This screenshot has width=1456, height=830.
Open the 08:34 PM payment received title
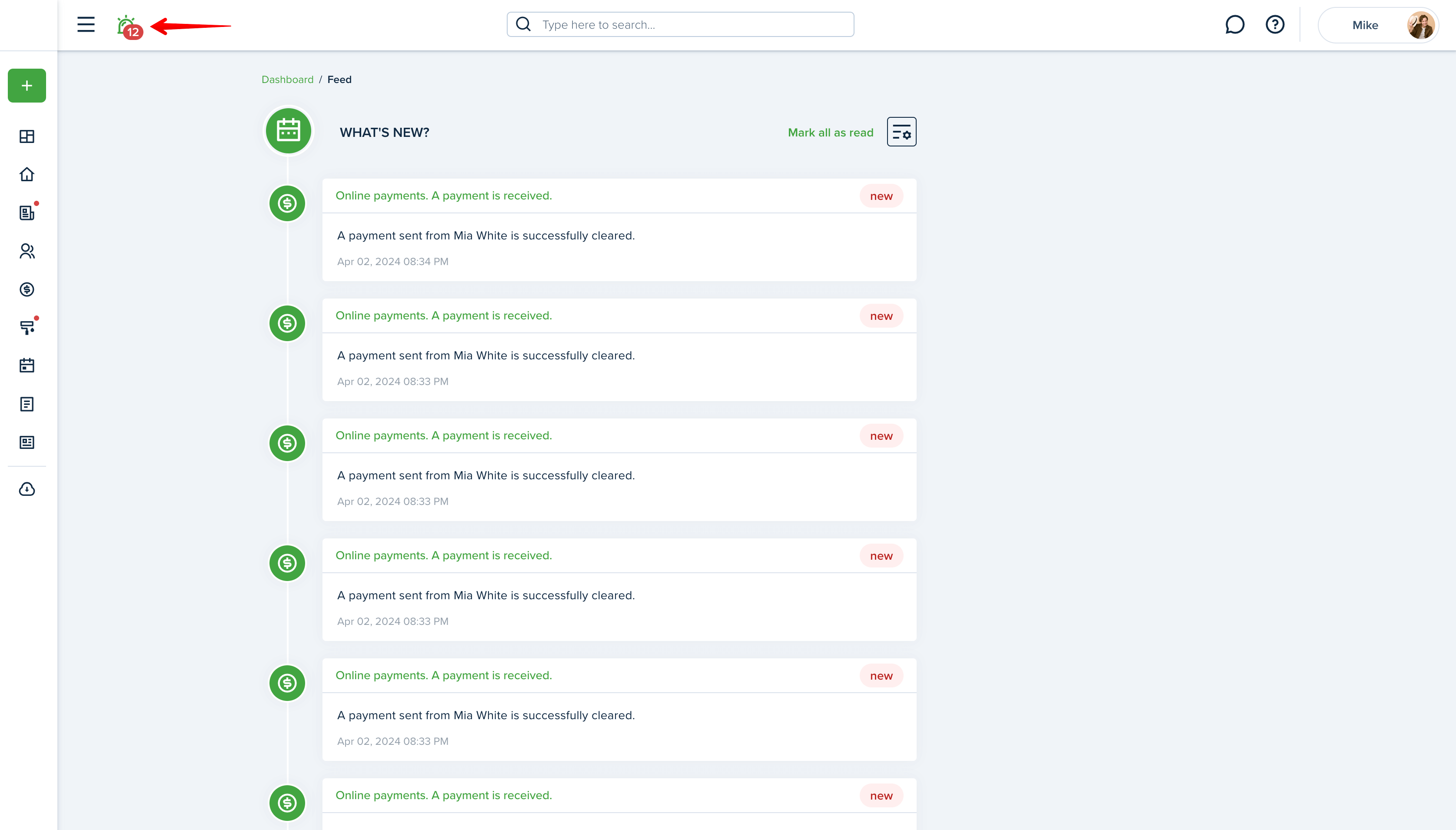click(x=443, y=196)
